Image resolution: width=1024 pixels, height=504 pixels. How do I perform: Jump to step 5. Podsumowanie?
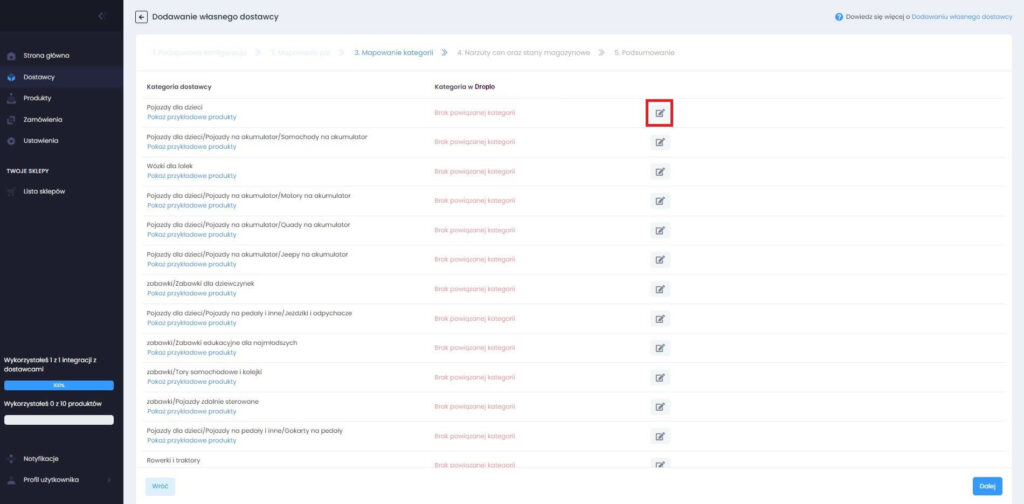coord(644,52)
